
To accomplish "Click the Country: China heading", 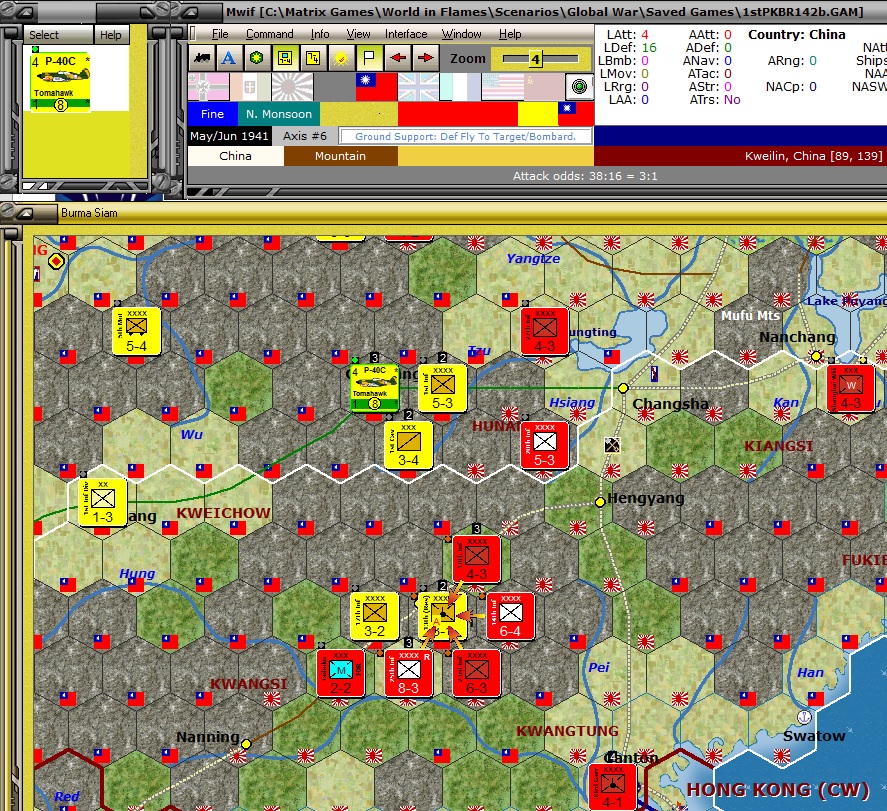I will point(796,34).
